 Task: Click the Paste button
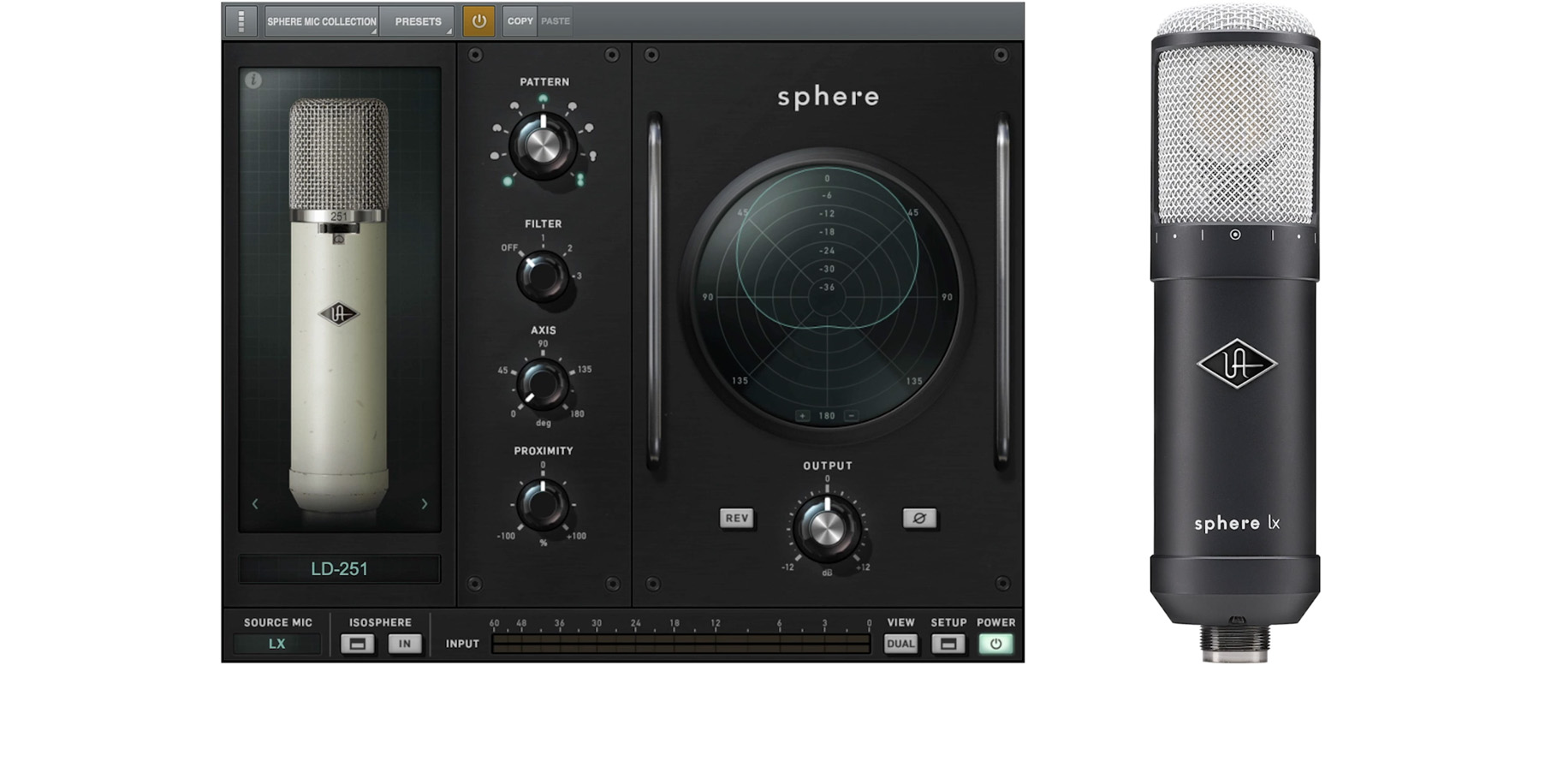pyautogui.click(x=556, y=21)
